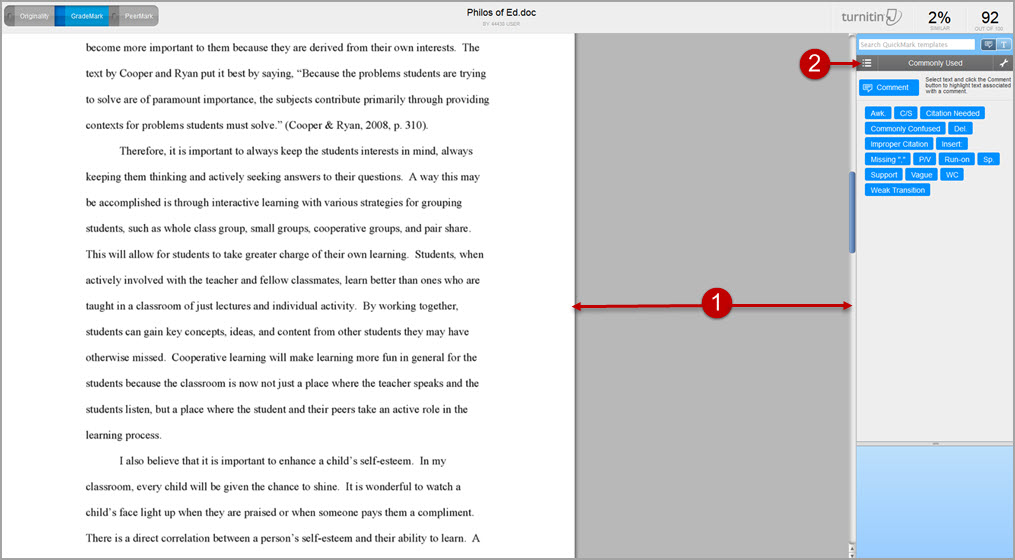Click the Search QuickMark templates field
The height and width of the screenshot is (560, 1015).
coord(917,45)
